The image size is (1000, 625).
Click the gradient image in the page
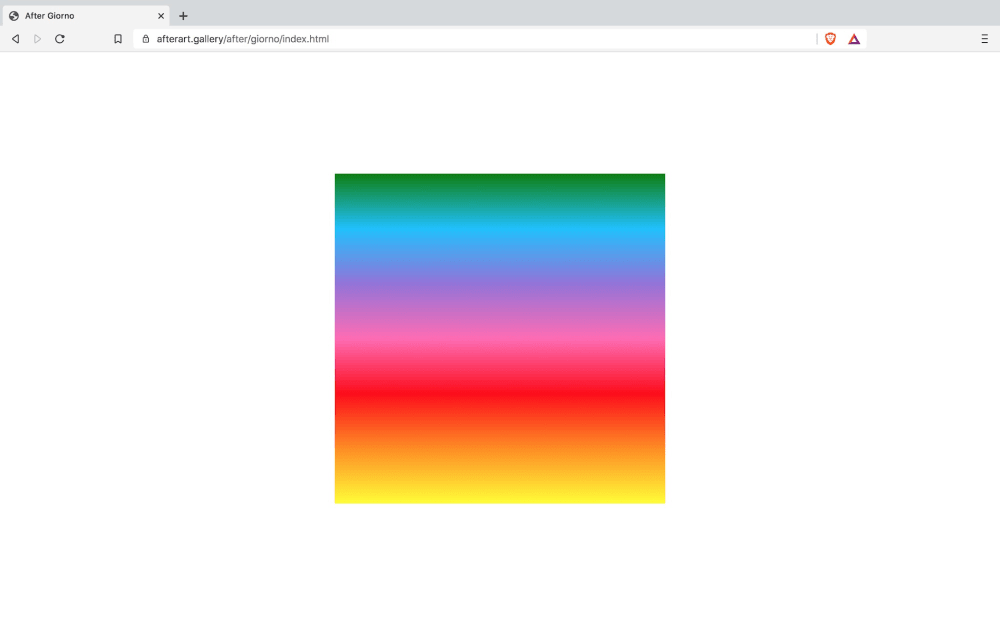(x=500, y=337)
